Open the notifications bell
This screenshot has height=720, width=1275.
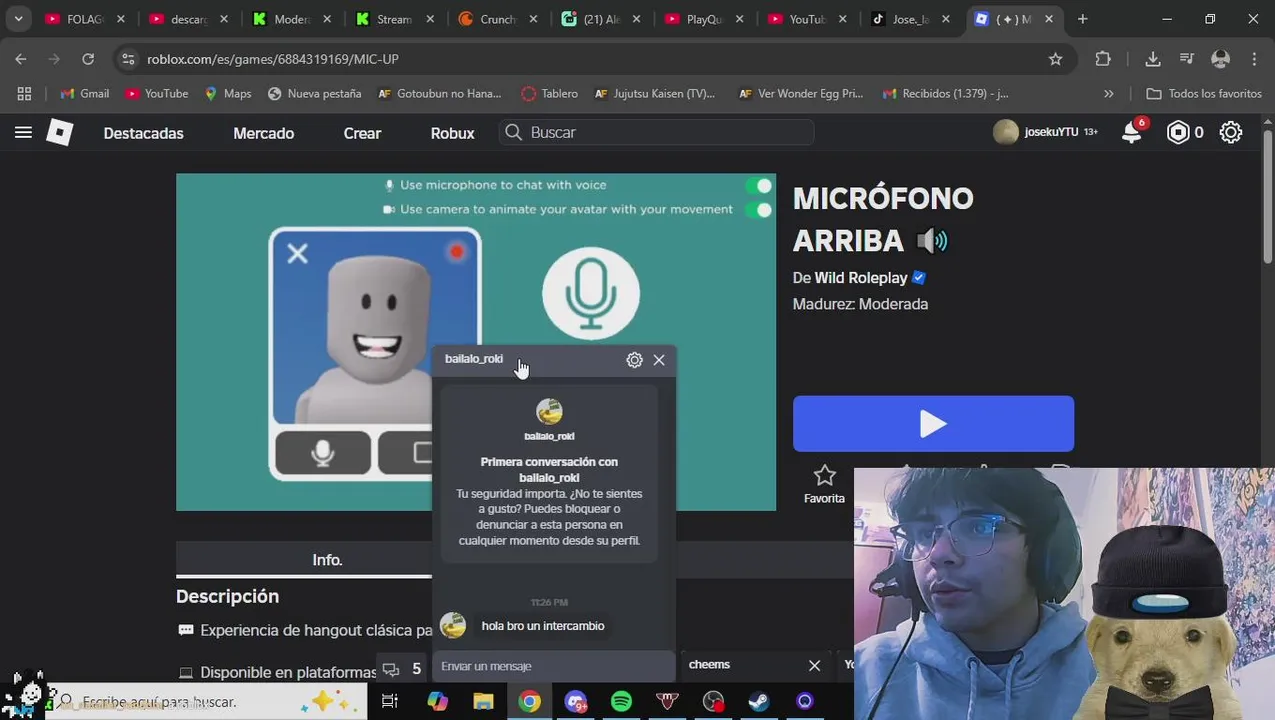point(1132,132)
